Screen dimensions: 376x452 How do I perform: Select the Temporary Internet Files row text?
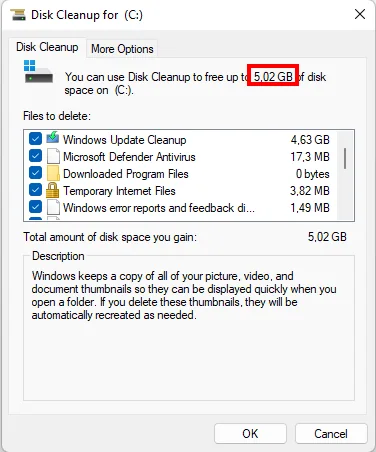coord(119,191)
